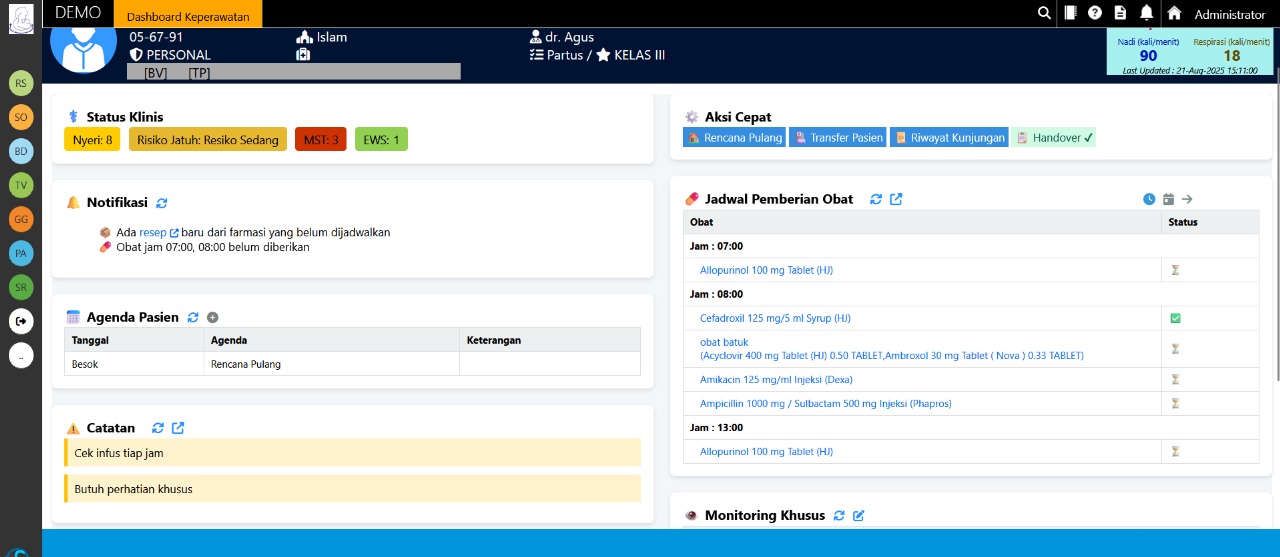
Task: Open the Nyeri: 8 status badge
Action: coord(92,139)
